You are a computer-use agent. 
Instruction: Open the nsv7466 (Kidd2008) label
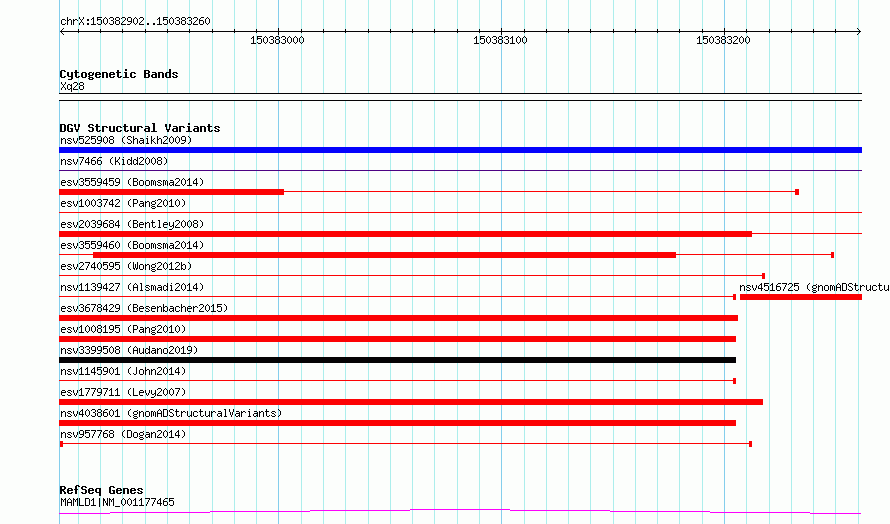point(114,161)
